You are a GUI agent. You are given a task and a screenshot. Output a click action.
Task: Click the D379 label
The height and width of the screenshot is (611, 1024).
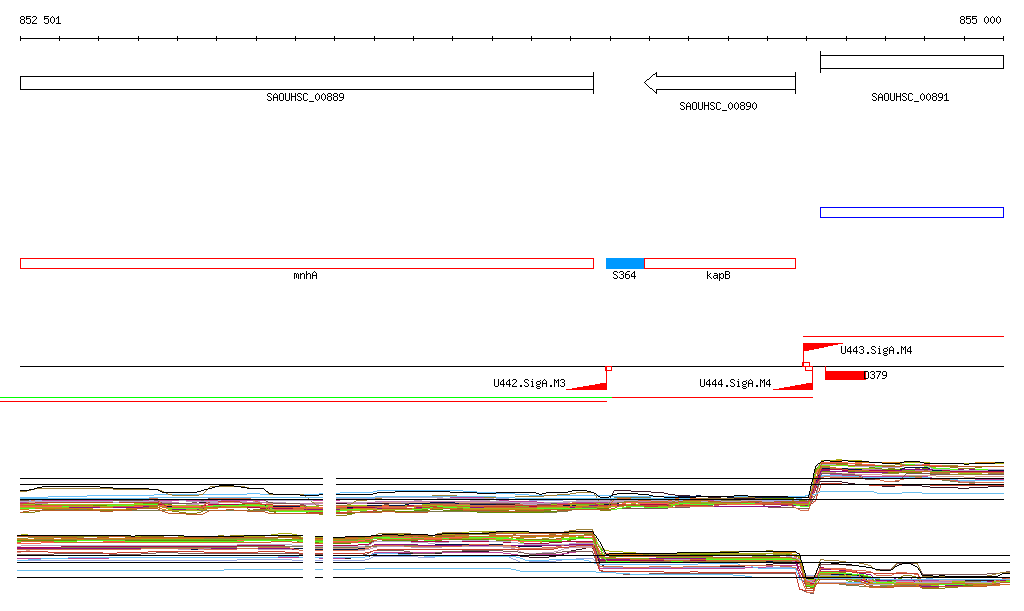876,375
